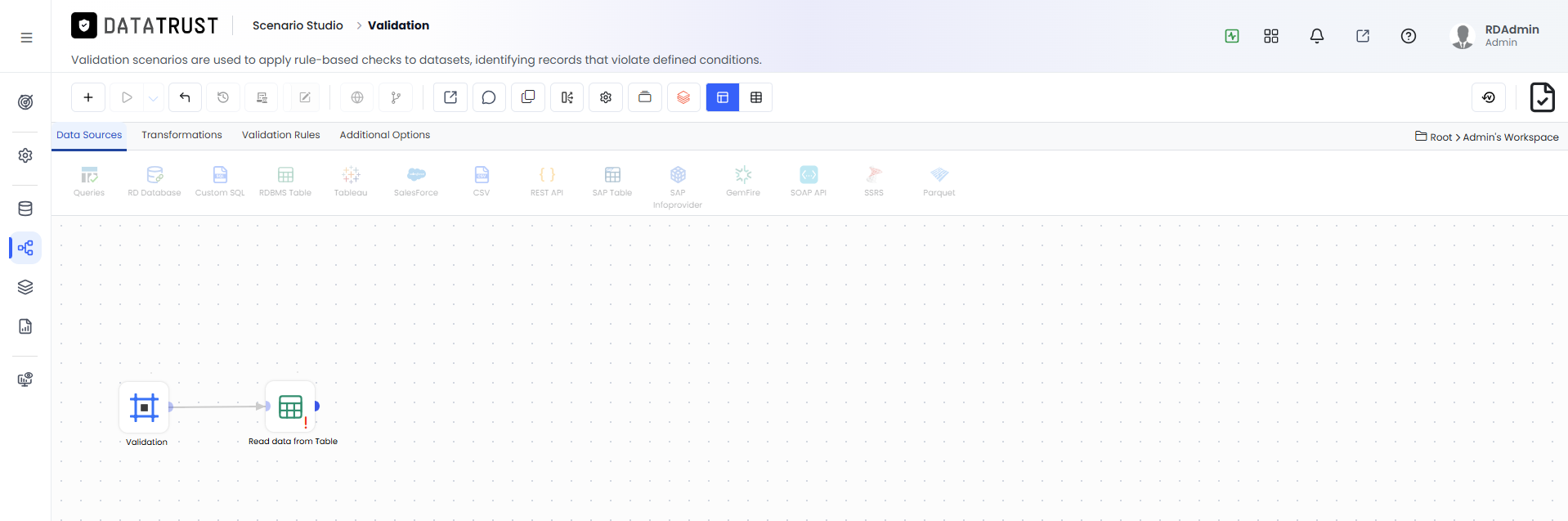This screenshot has width=1568, height=521.
Task: Click the DataTrust logo
Action: (x=145, y=26)
